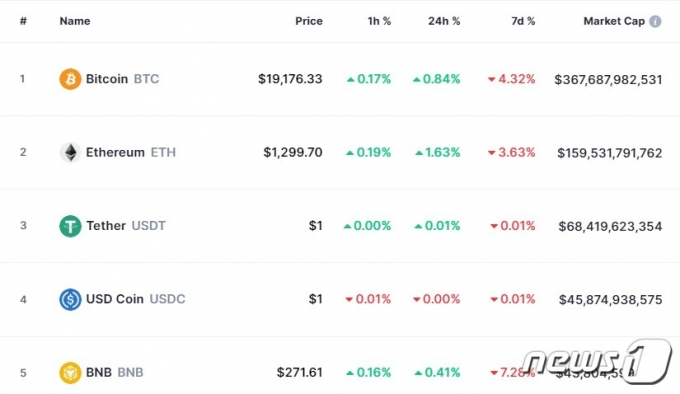Sort by the 7d % column header
The height and width of the screenshot is (394, 680).
click(523, 21)
